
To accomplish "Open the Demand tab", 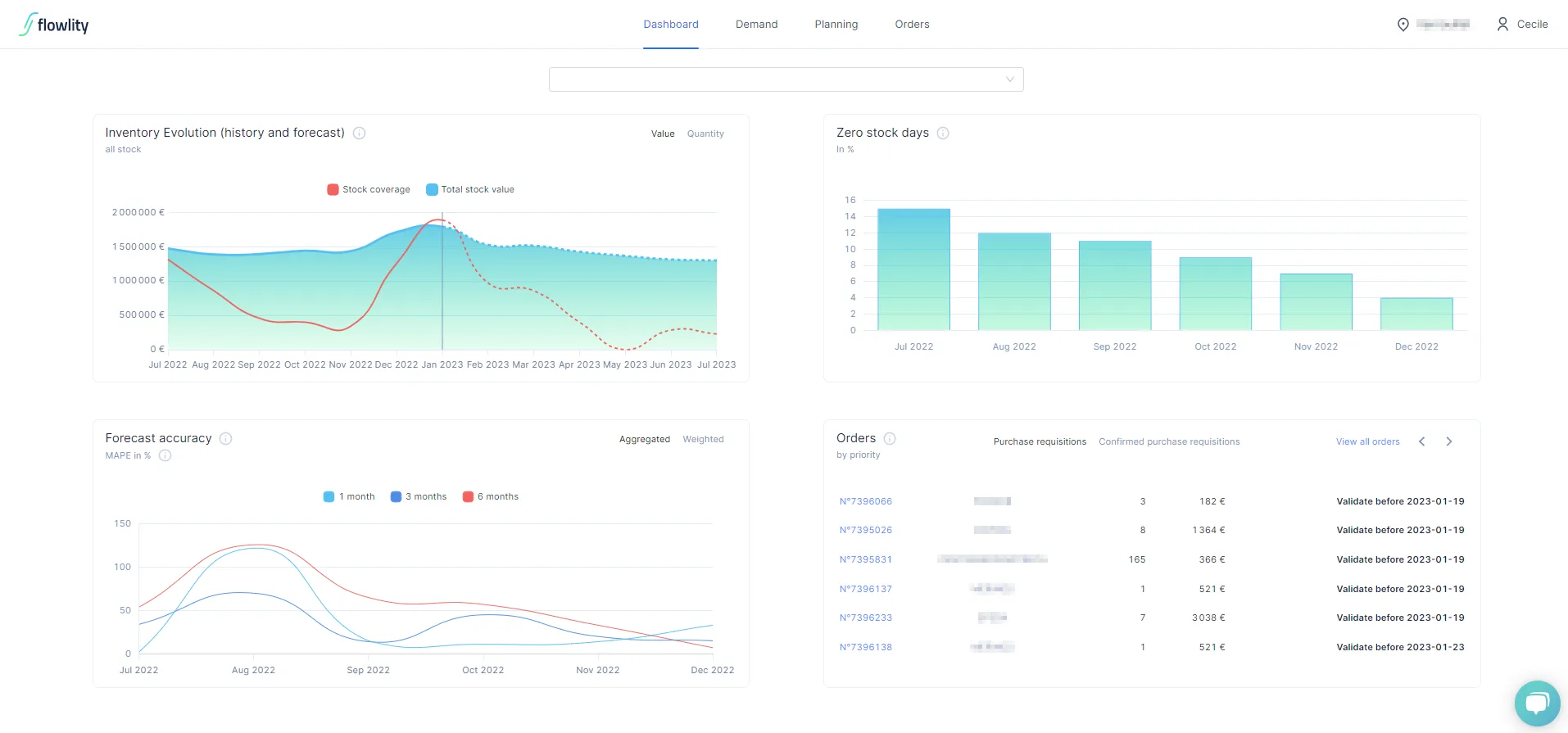I will (757, 25).
